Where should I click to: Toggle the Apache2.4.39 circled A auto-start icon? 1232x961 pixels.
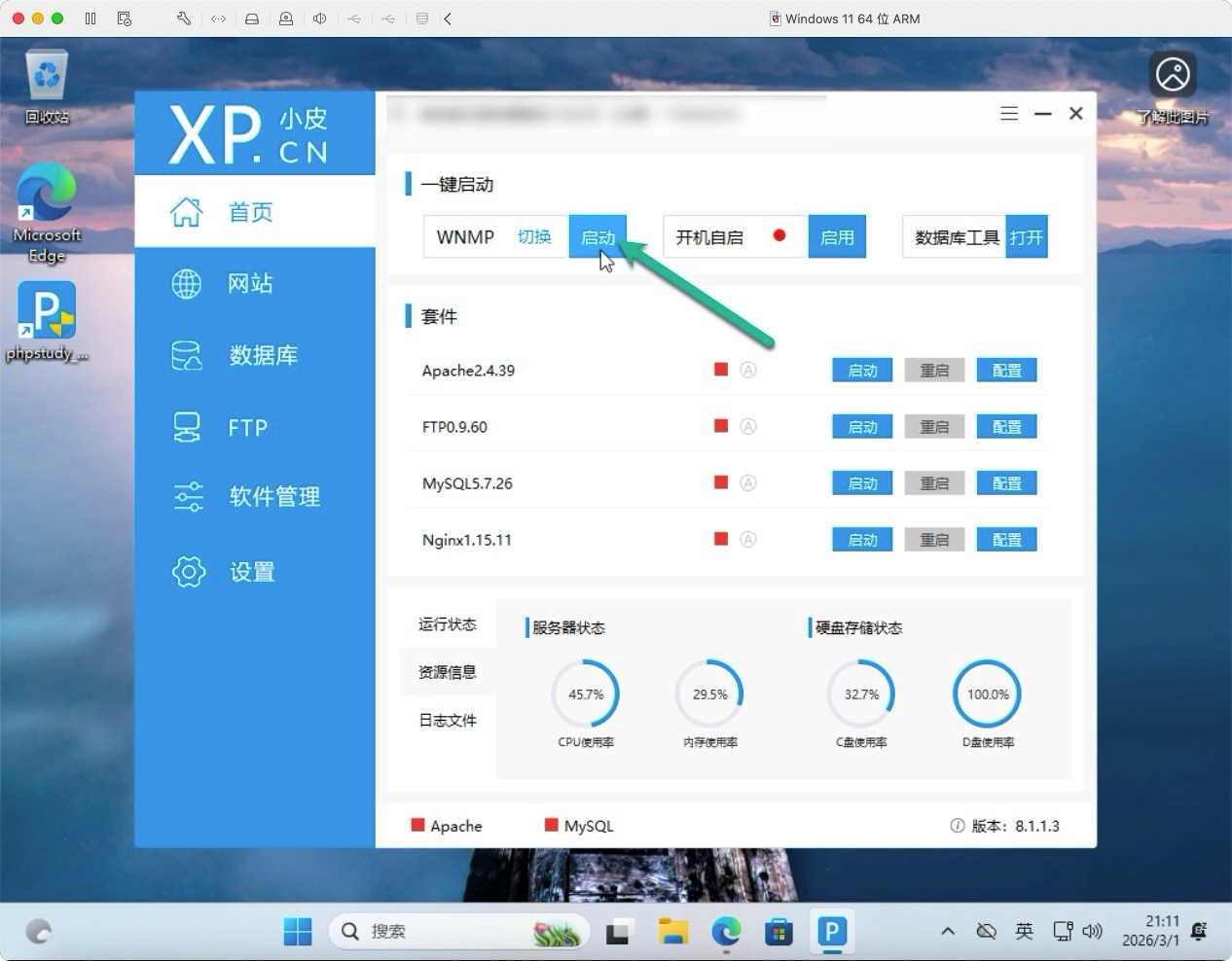point(747,370)
